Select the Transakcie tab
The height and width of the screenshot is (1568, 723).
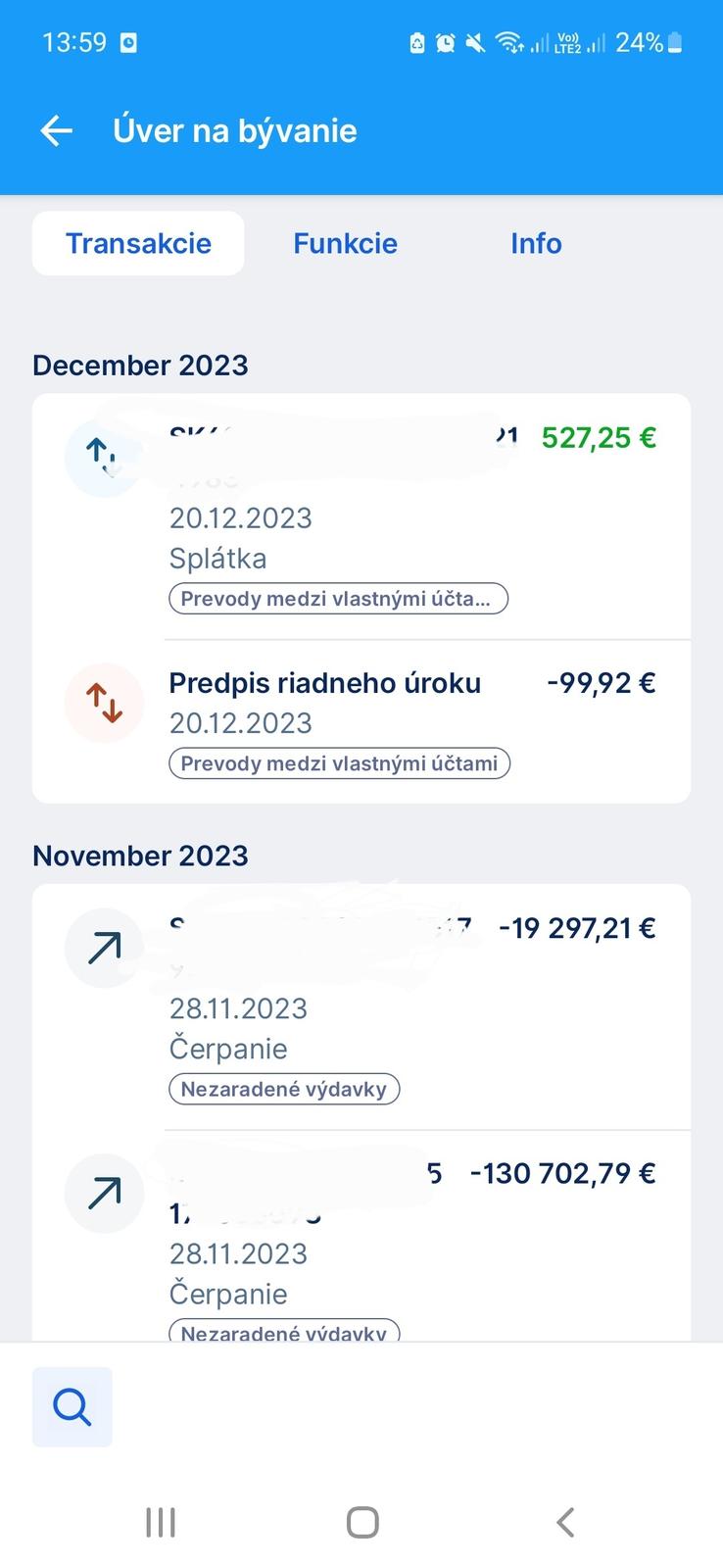(138, 243)
